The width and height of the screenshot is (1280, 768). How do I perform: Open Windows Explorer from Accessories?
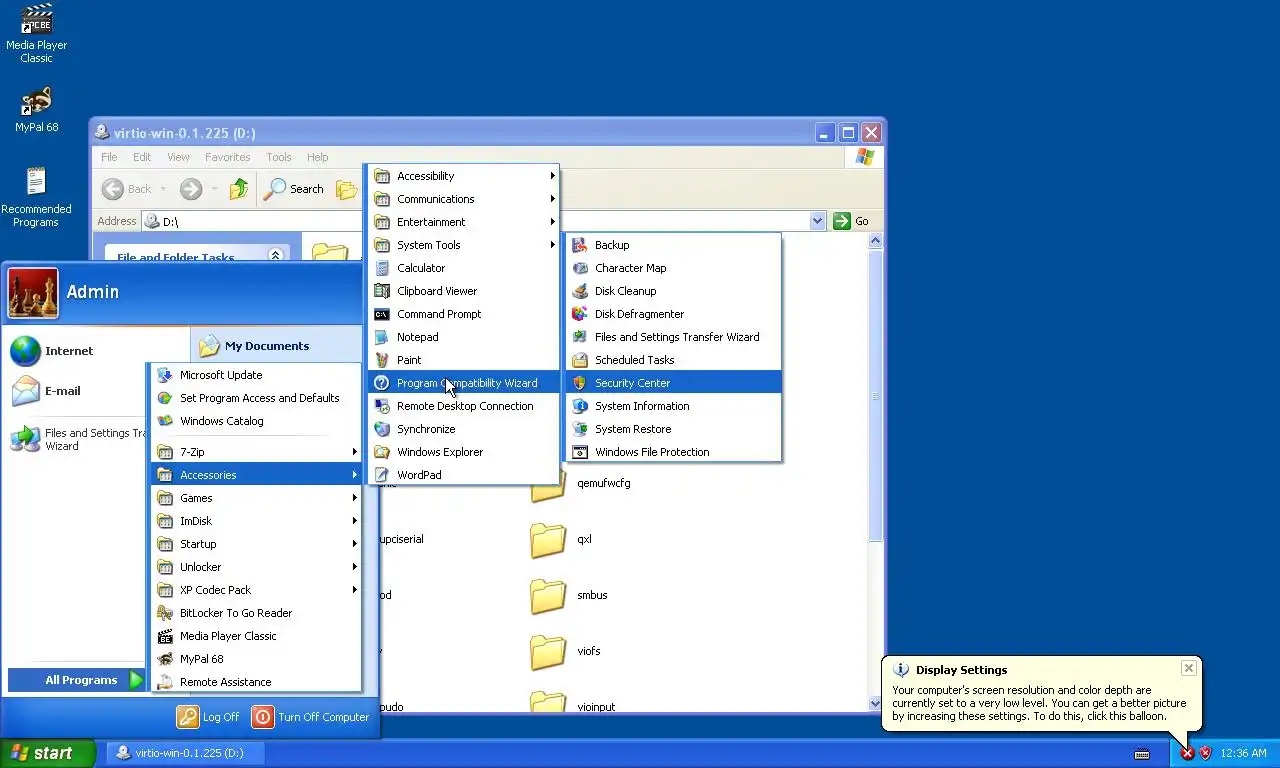point(464,452)
